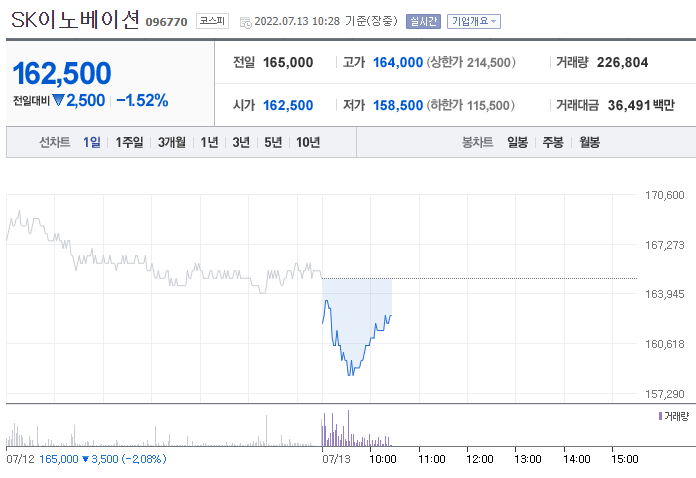
Task: Click the 15:00 time axis label
Action: pyautogui.click(x=625, y=459)
